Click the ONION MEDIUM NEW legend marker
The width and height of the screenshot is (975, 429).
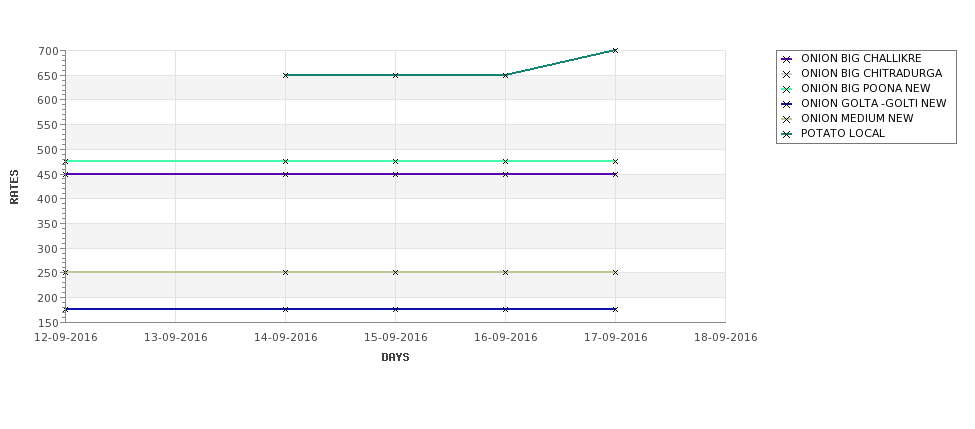[x=787, y=119]
